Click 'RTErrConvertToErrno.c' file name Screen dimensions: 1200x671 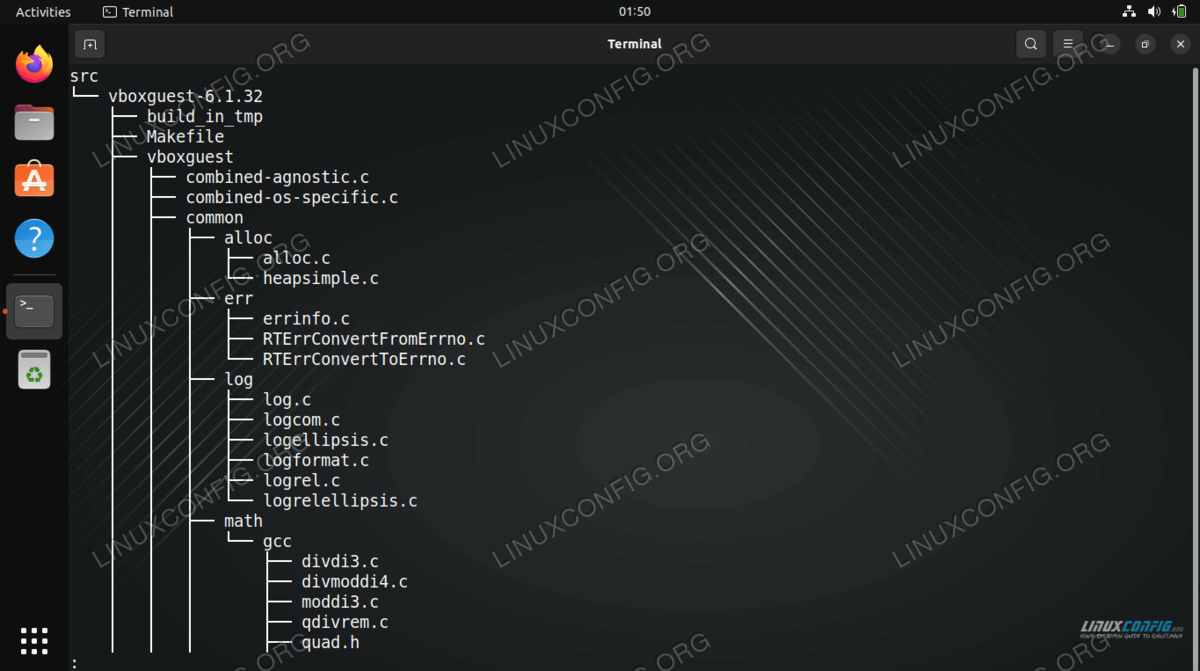tap(364, 359)
